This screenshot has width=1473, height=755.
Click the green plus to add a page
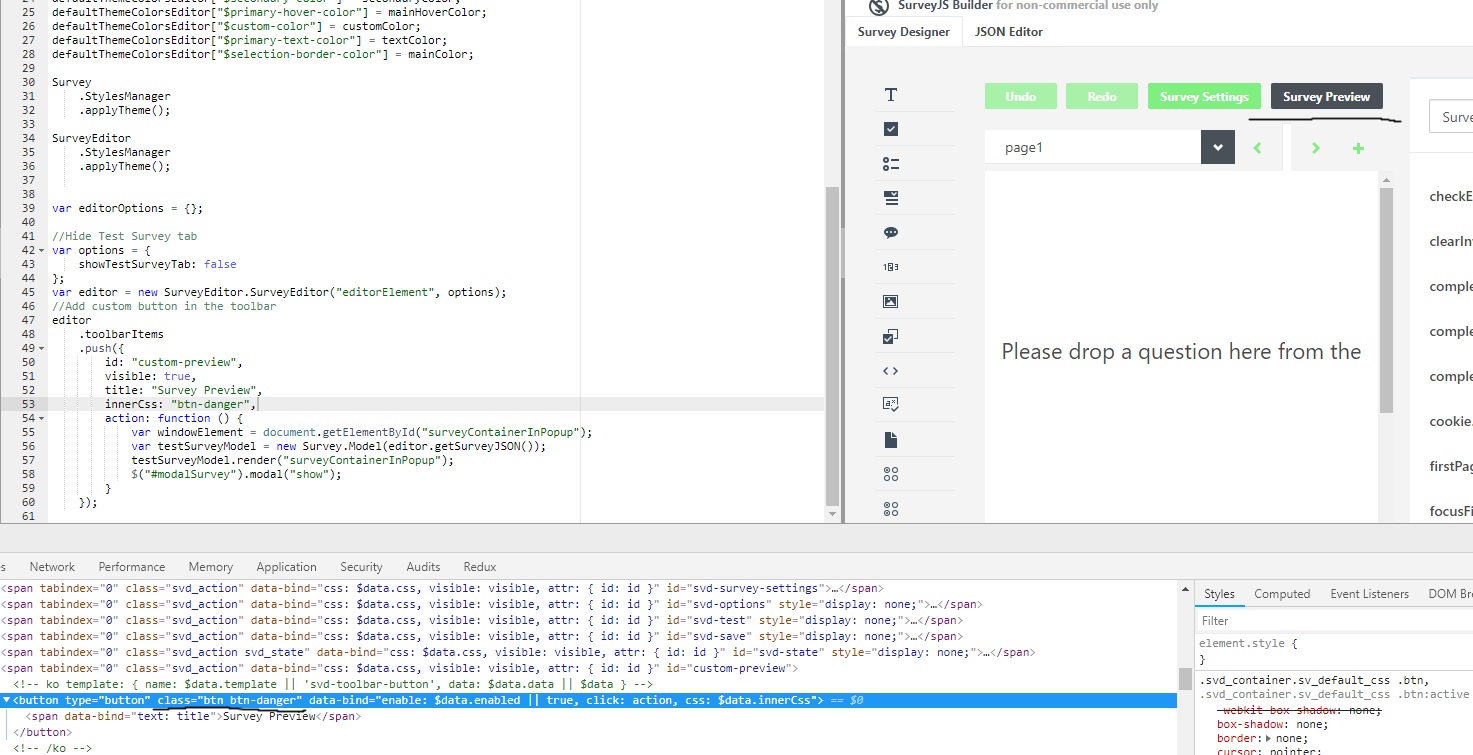[1358, 146]
